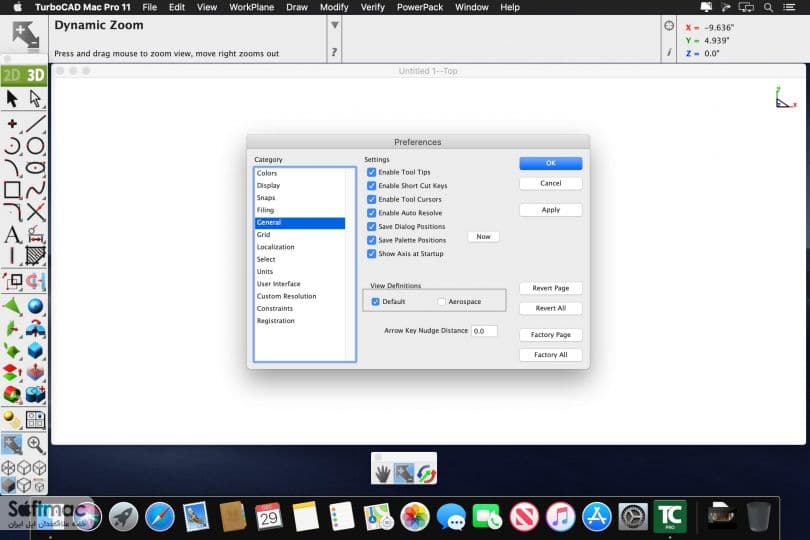Select the black arrow Select tool

[12, 98]
